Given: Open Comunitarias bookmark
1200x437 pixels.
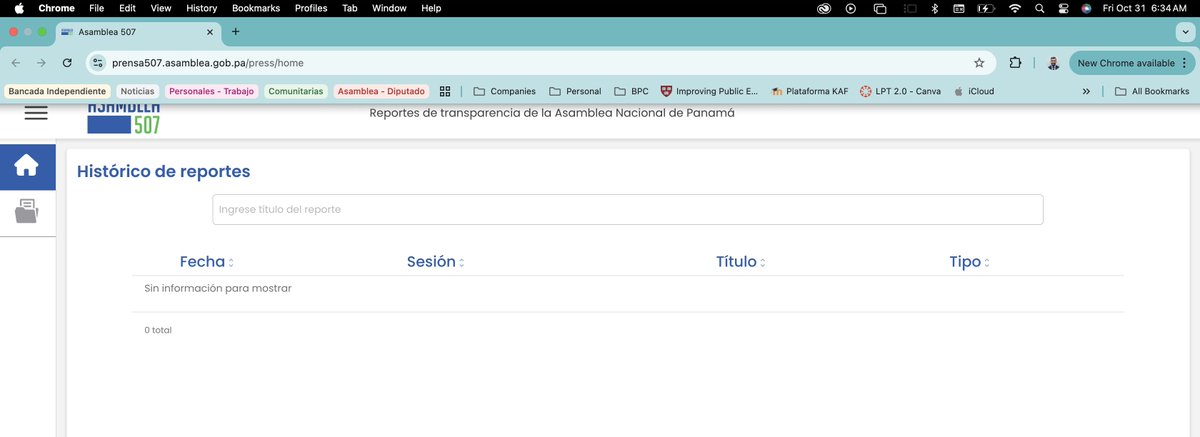Looking at the screenshot, I should (x=296, y=91).
